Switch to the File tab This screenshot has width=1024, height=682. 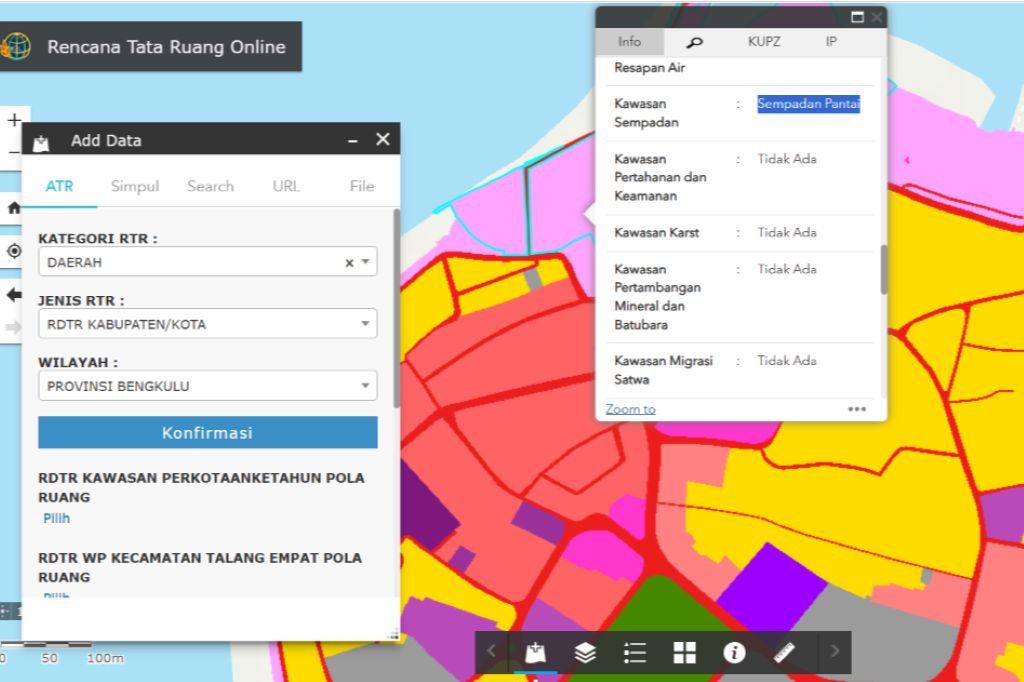pos(362,186)
